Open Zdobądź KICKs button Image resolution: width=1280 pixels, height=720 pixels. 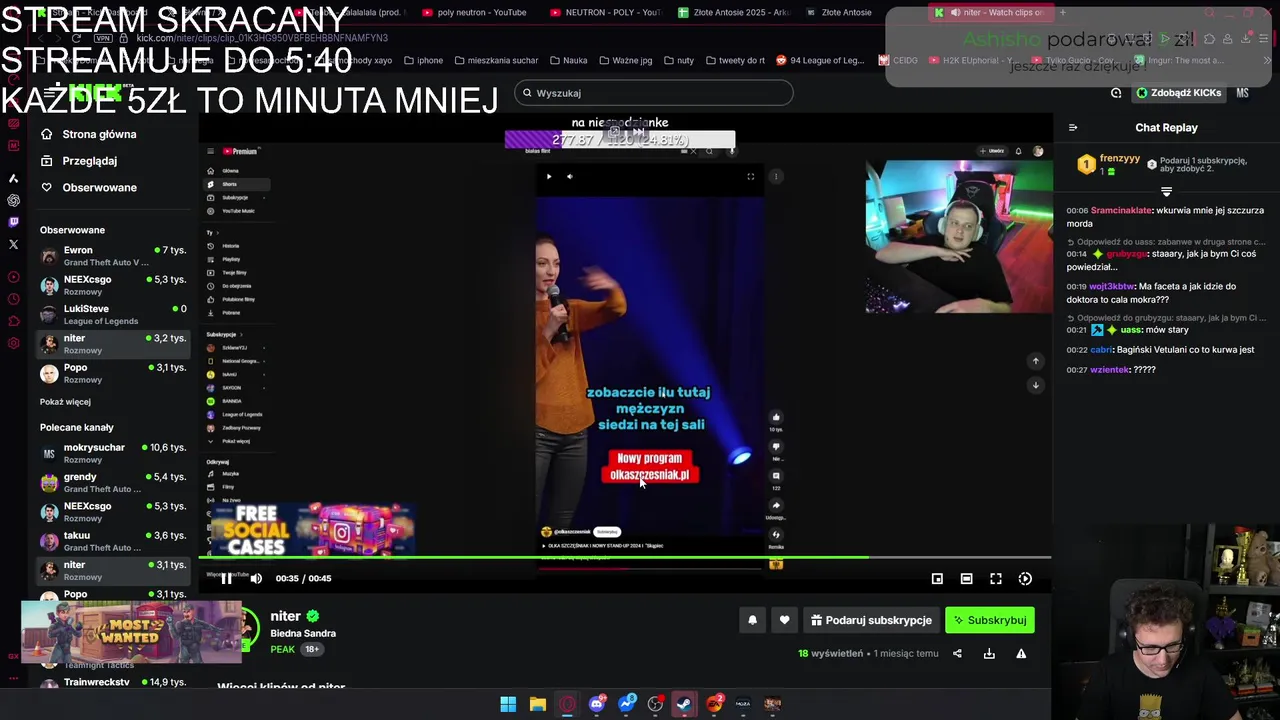click(x=1178, y=93)
